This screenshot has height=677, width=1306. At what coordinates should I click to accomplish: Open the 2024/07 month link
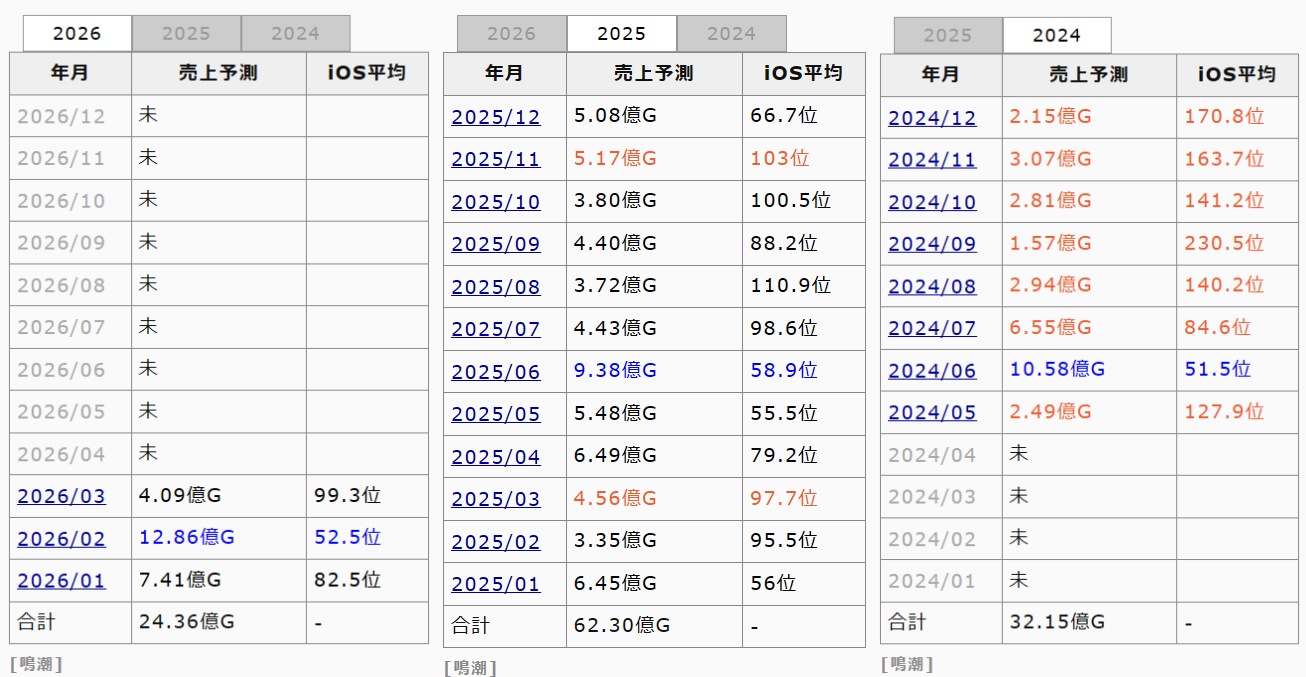click(x=931, y=329)
